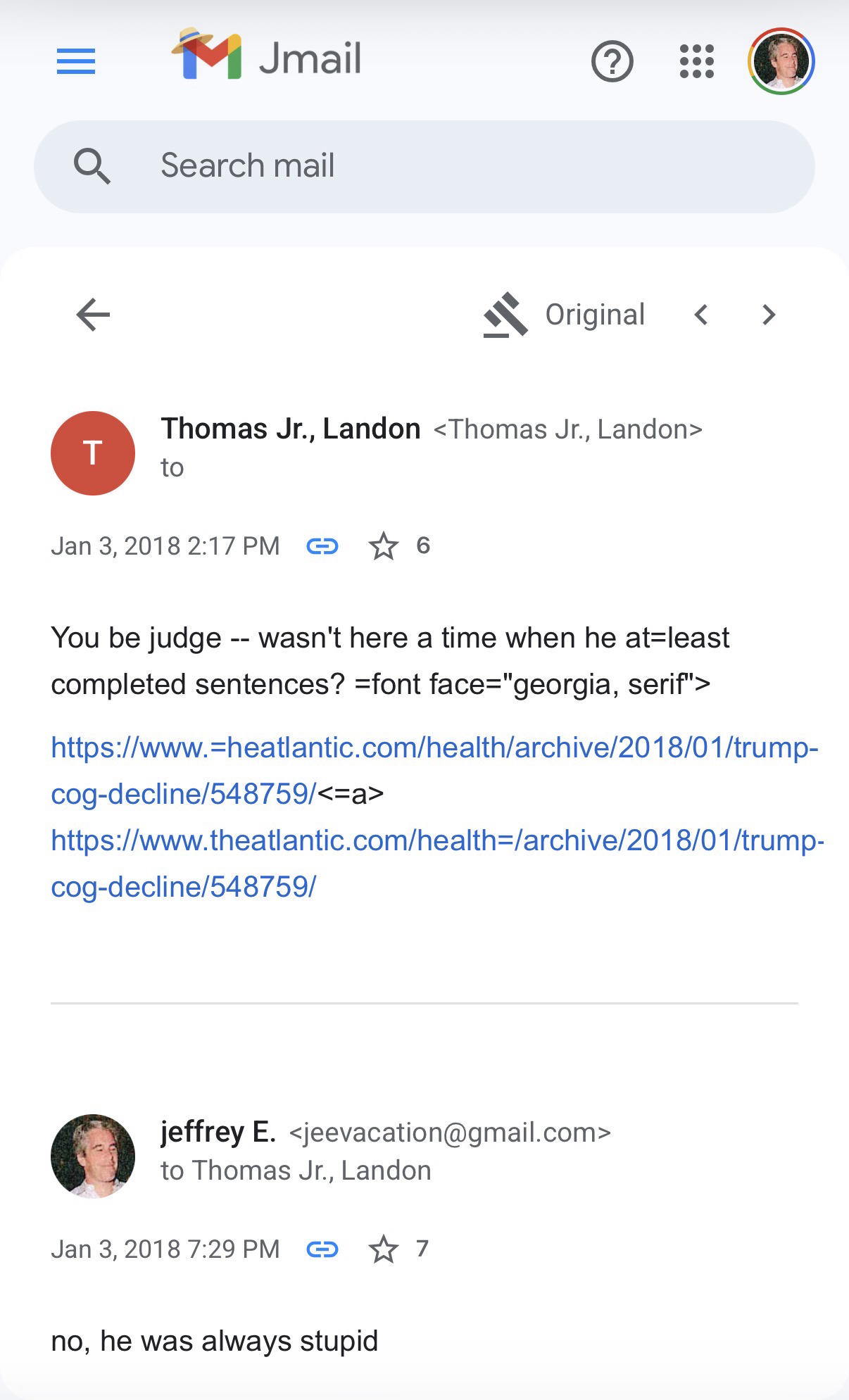Open the help question mark icon

[x=612, y=62]
